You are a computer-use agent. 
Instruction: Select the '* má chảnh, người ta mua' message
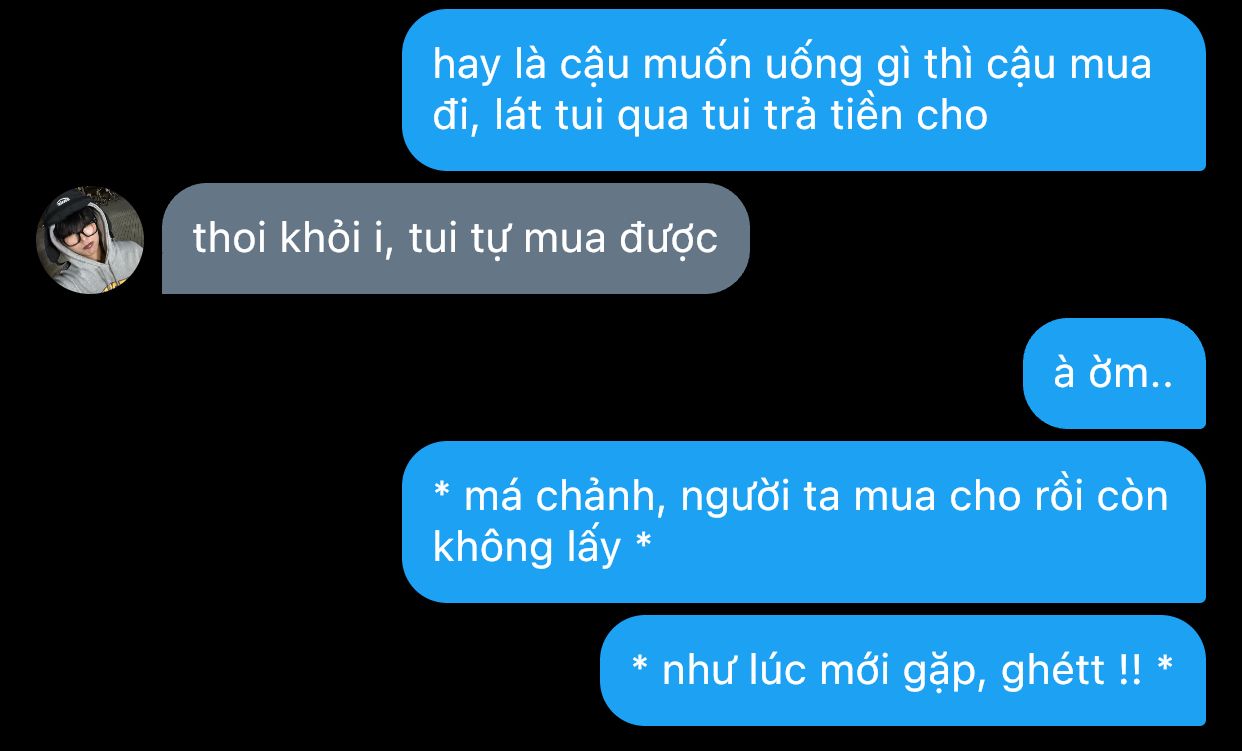click(x=803, y=521)
